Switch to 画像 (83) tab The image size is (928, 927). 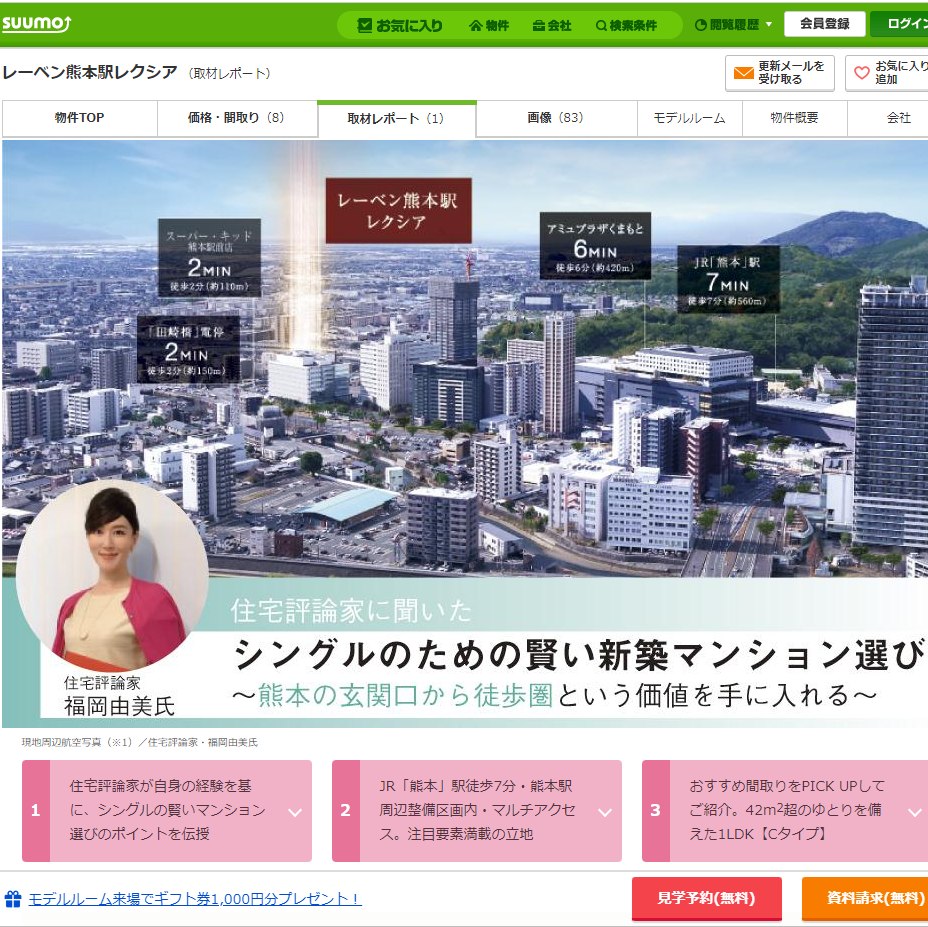[556, 118]
